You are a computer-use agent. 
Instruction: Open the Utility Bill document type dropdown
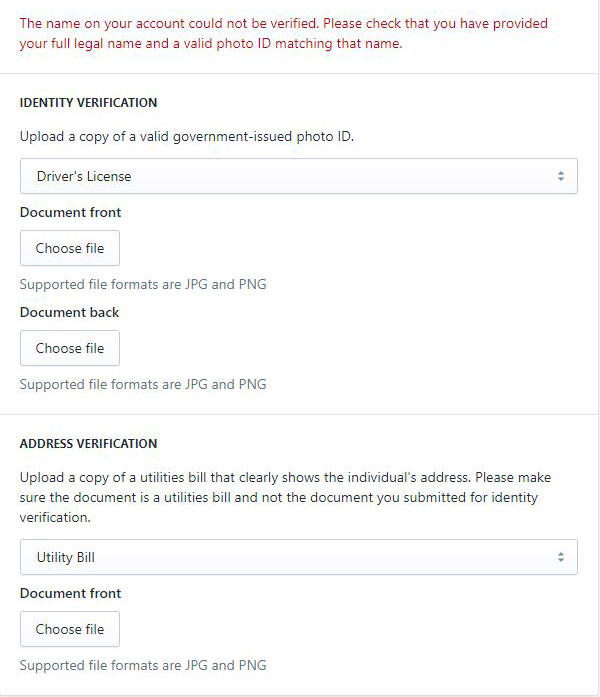pyautogui.click(x=298, y=557)
